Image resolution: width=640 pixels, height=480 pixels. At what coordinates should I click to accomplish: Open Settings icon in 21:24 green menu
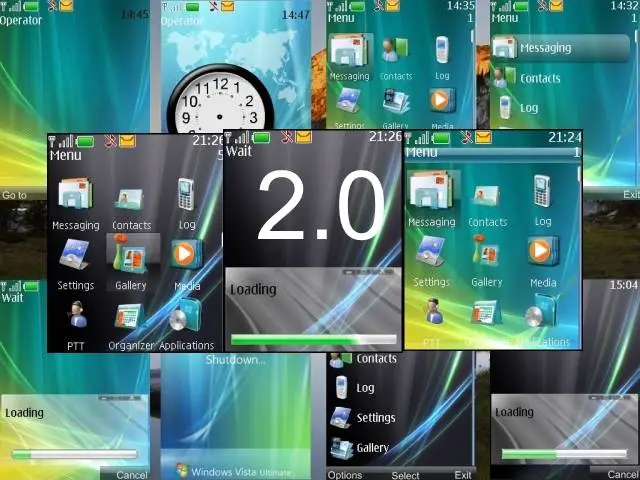click(430, 251)
